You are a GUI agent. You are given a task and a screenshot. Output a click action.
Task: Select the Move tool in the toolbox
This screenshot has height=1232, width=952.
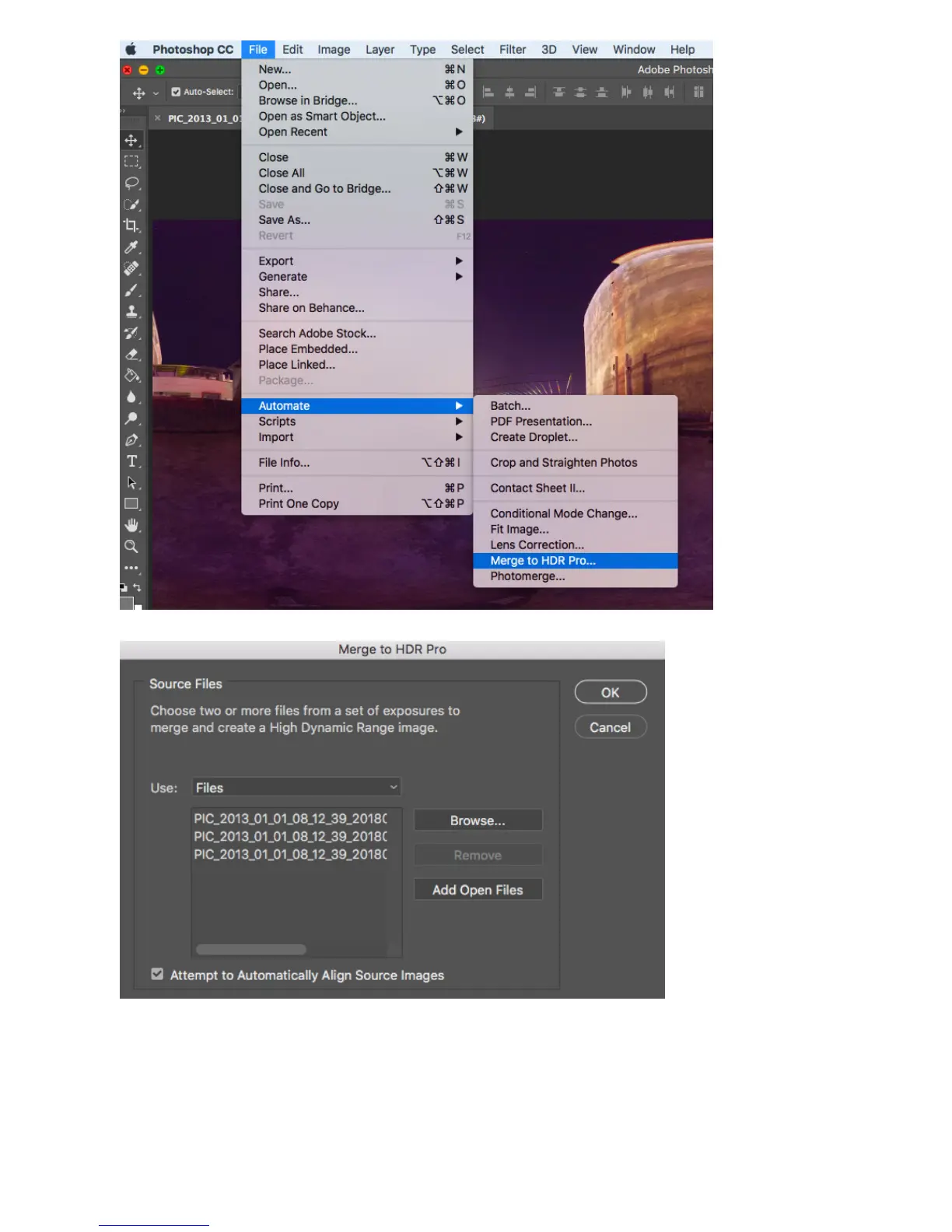tap(131, 141)
